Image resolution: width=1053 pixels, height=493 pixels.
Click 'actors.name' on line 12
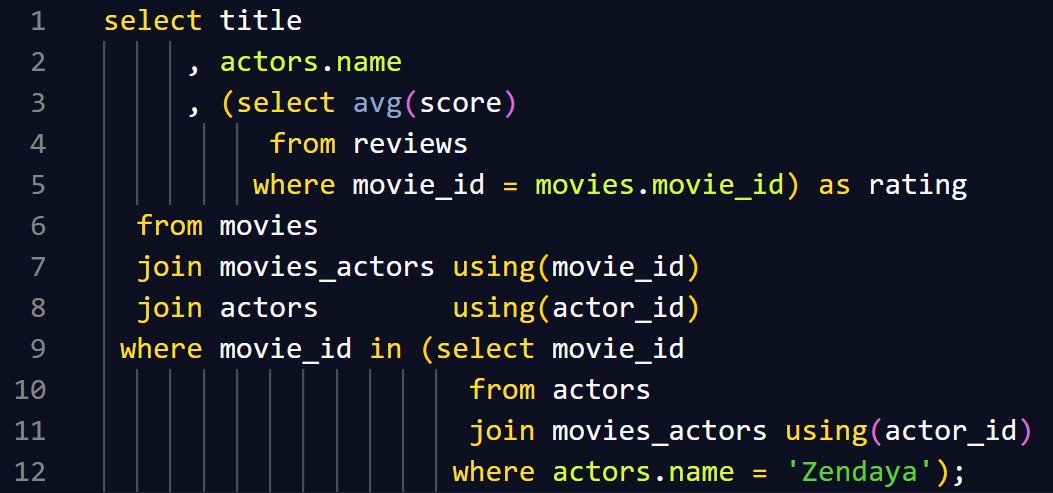pyautogui.click(x=643, y=472)
